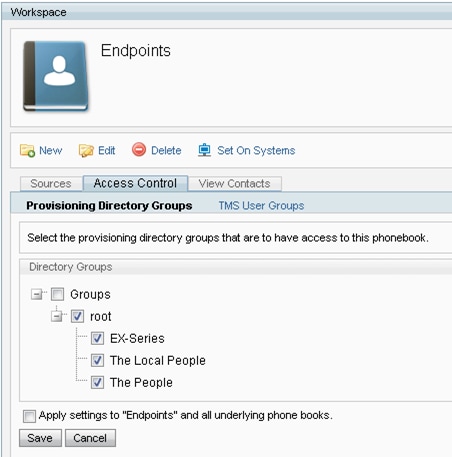Open Set On Systems link

(x=256, y=150)
